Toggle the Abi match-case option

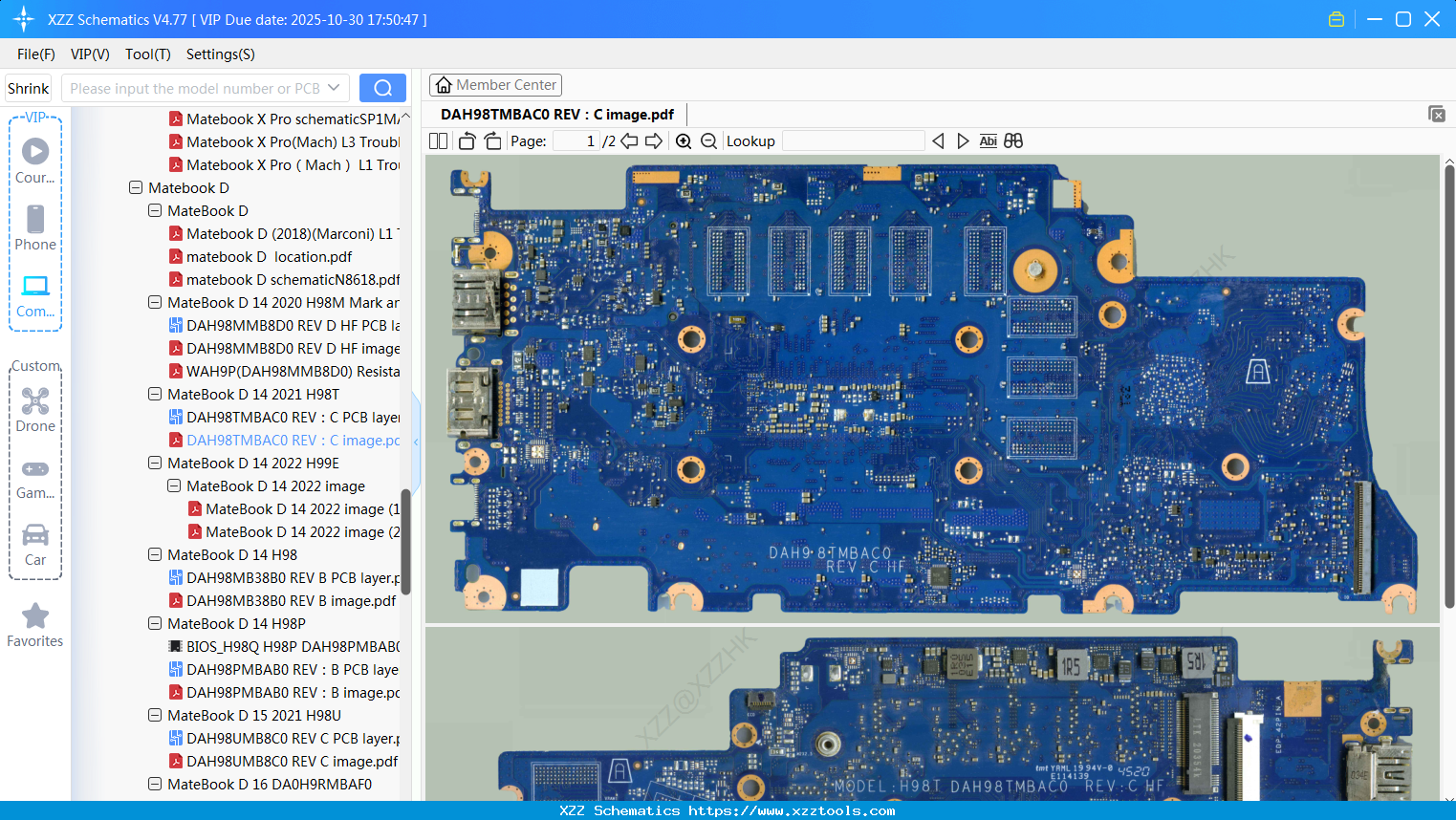(989, 141)
